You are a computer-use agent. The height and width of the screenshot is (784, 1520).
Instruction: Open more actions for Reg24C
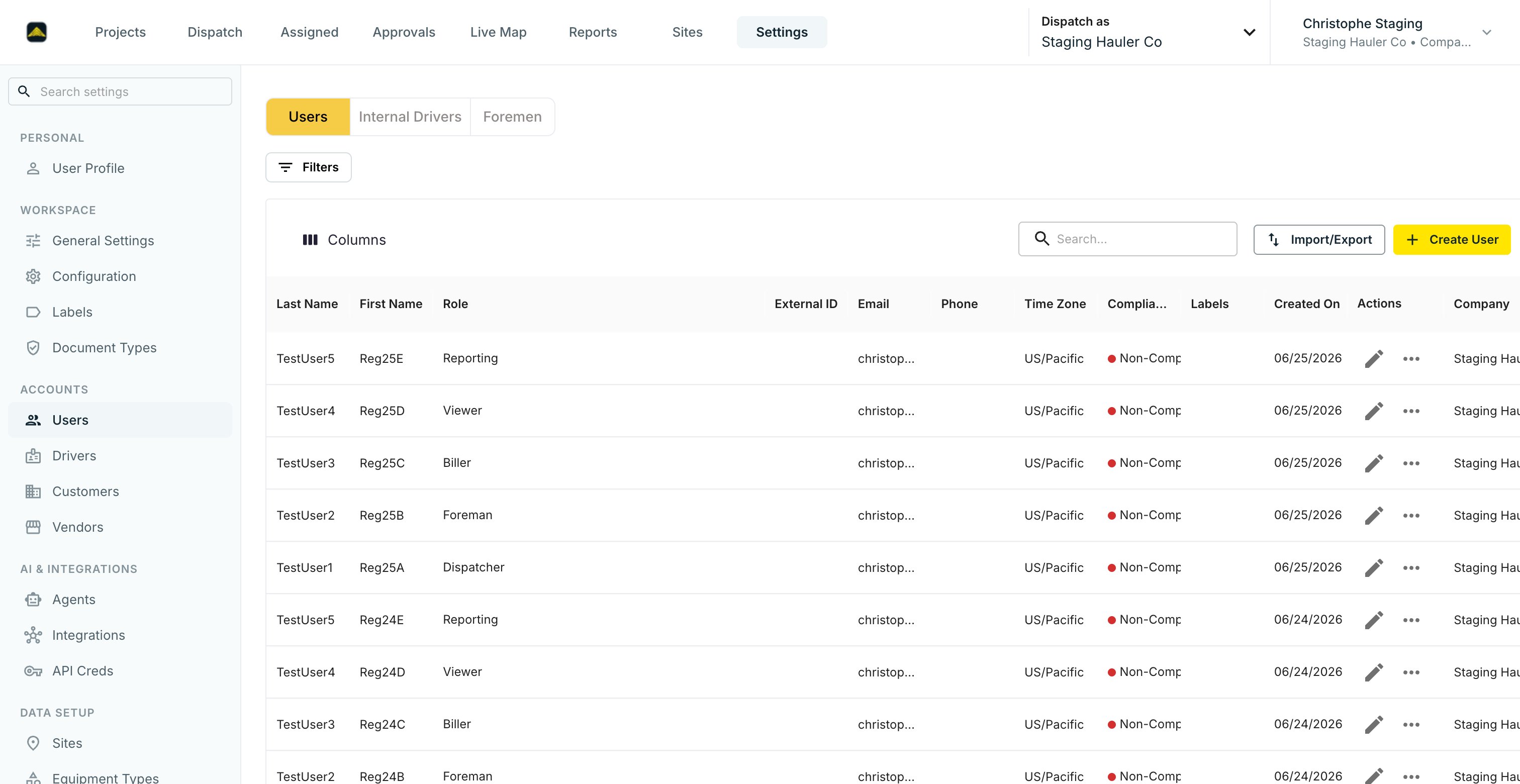(x=1411, y=724)
